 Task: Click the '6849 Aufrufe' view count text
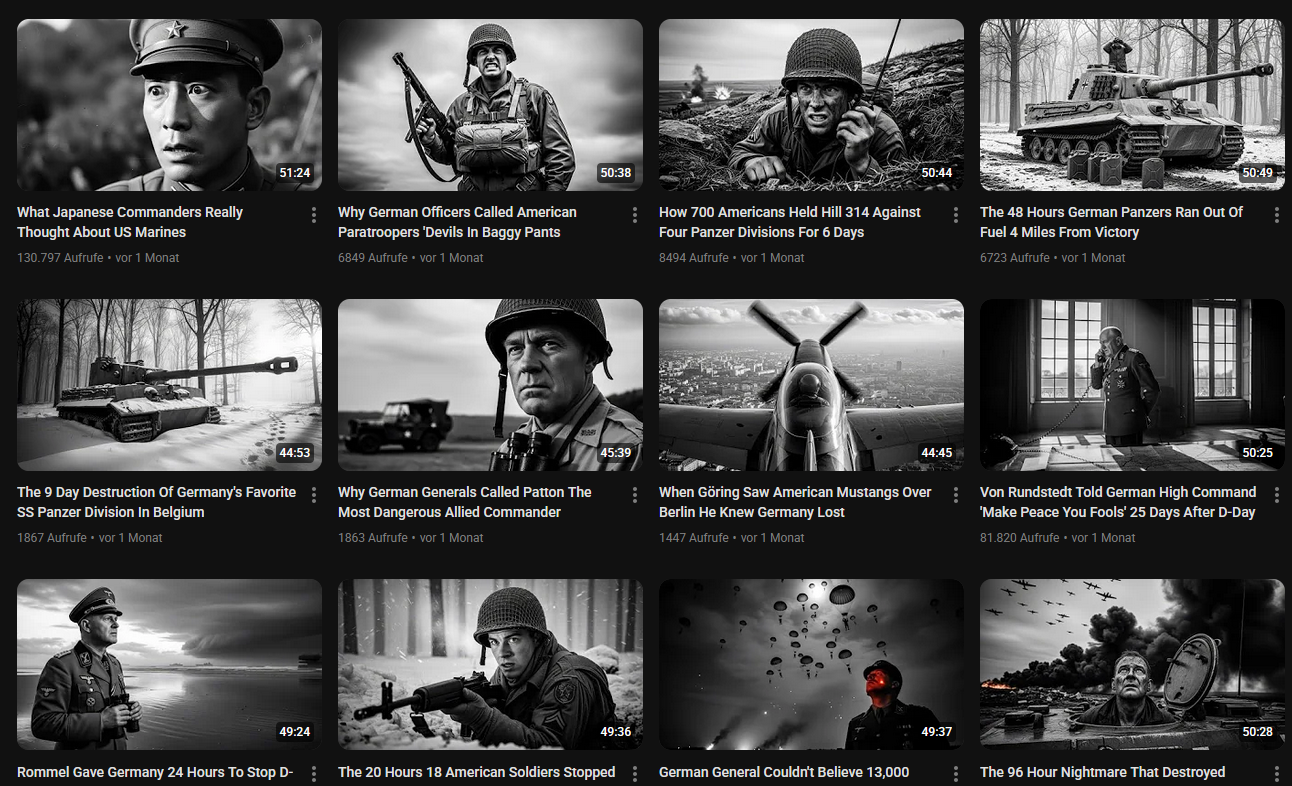373,258
